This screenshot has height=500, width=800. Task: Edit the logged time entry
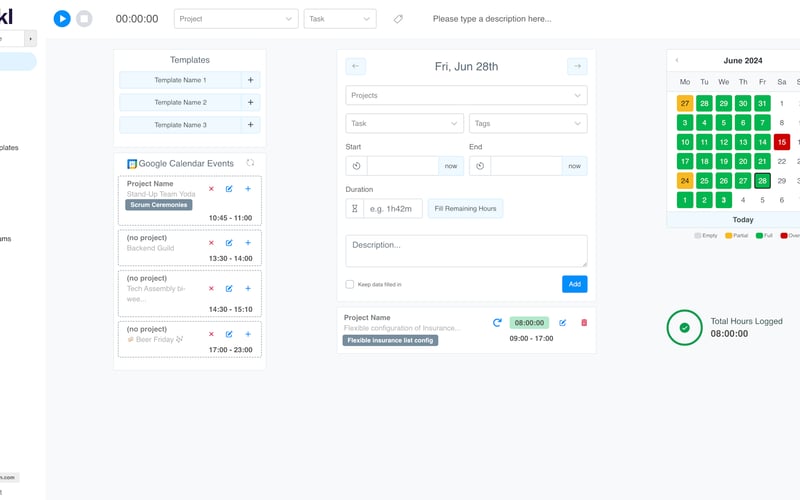(x=563, y=322)
